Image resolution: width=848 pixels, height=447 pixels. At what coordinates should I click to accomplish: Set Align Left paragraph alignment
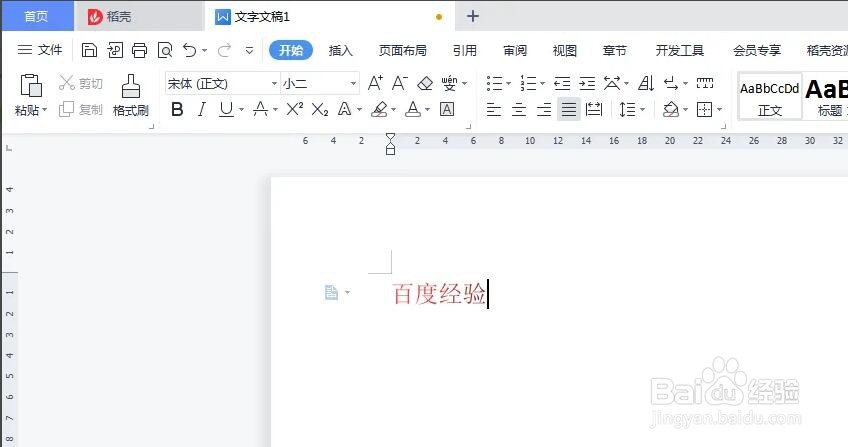tap(494, 110)
